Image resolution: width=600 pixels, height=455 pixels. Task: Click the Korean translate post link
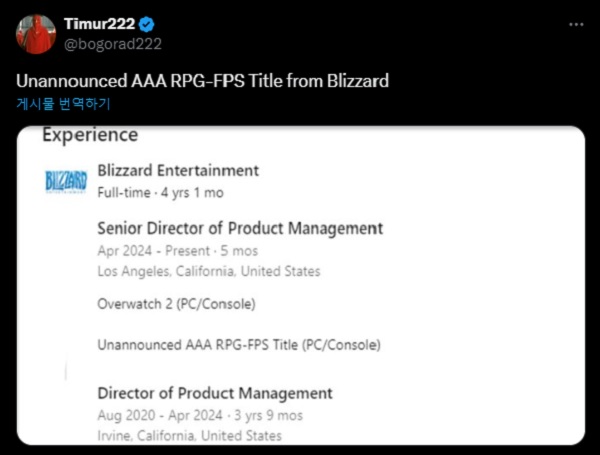(63, 103)
